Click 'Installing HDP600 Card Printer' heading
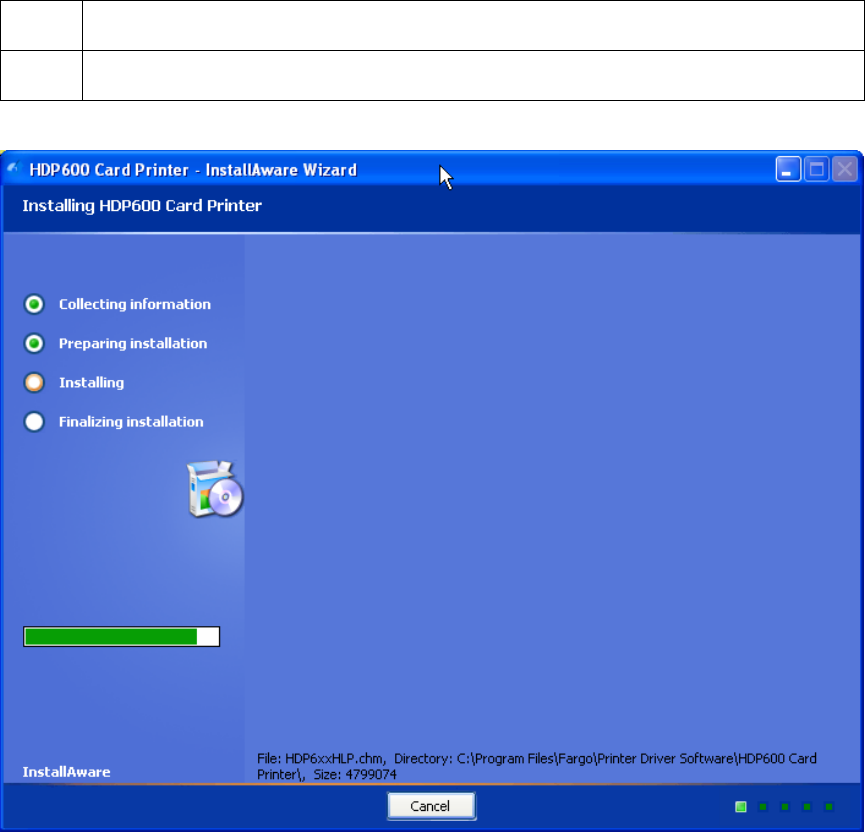865x832 pixels. coord(142,206)
